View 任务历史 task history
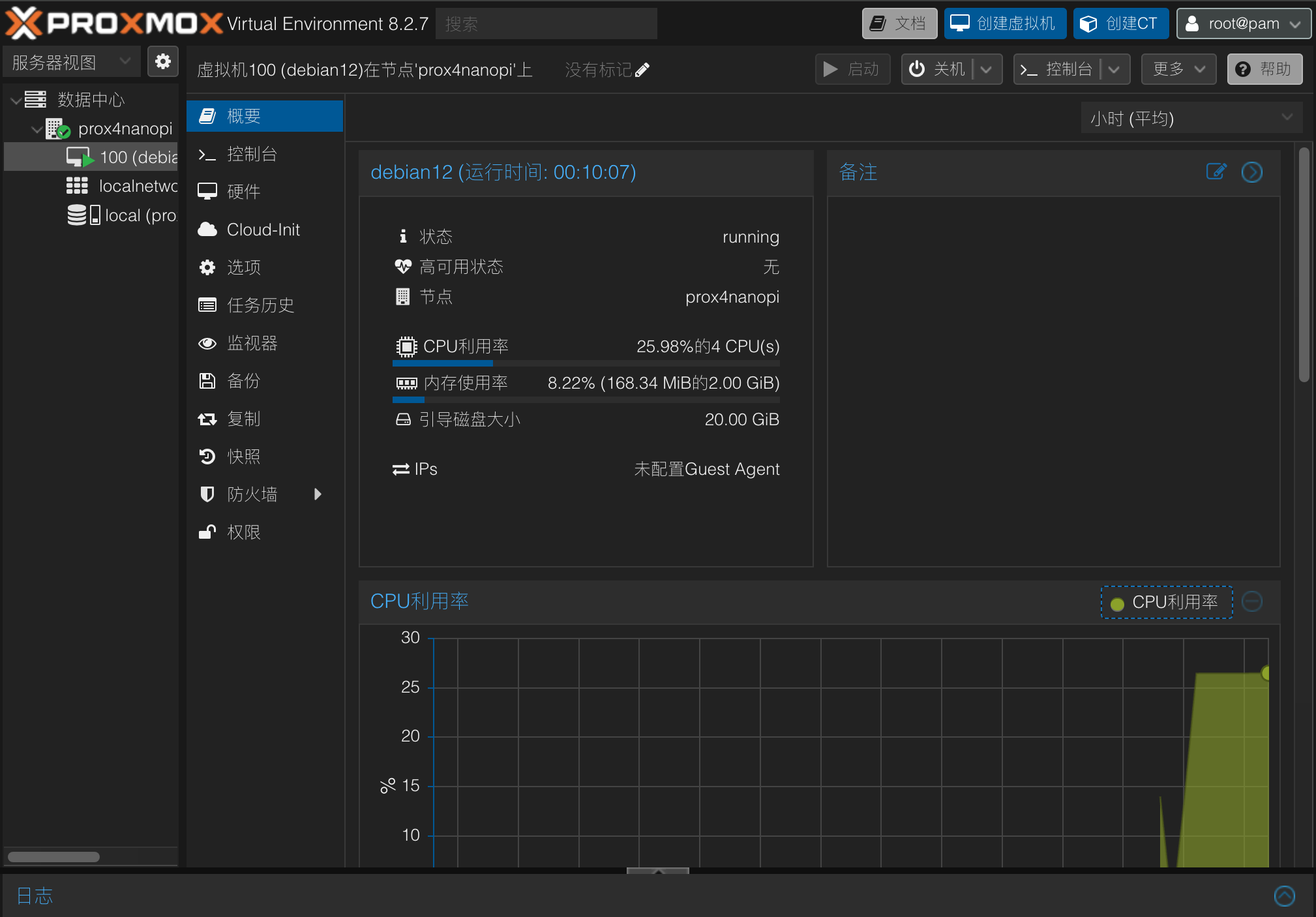This screenshot has height=917, width=1316. [x=265, y=305]
